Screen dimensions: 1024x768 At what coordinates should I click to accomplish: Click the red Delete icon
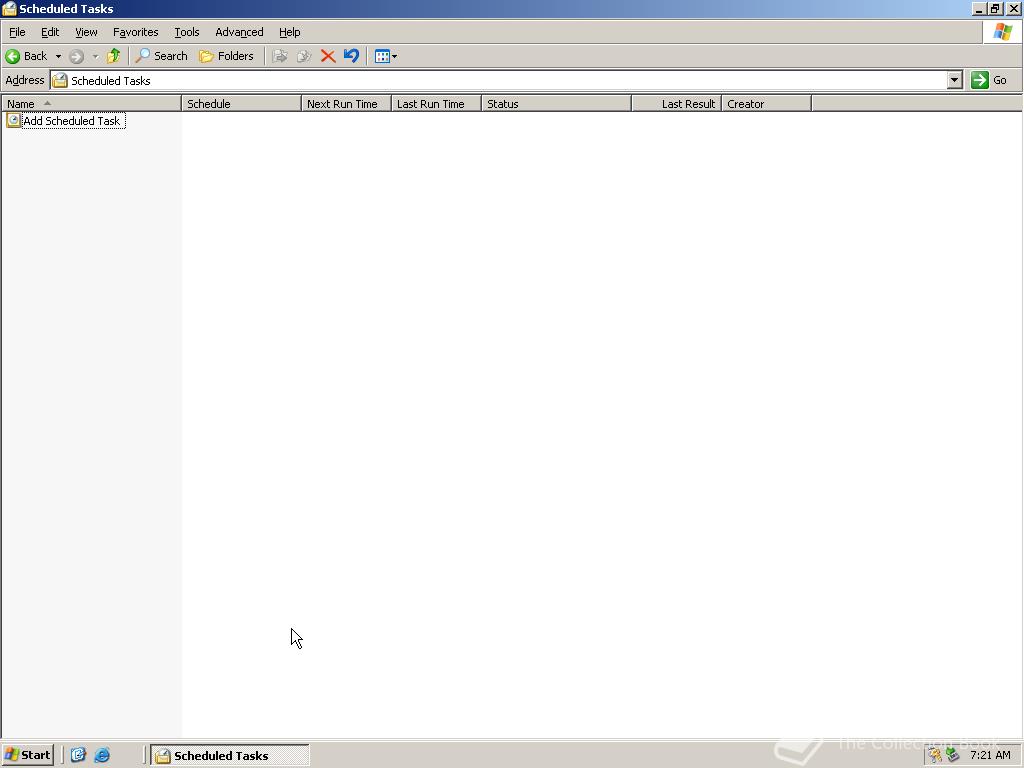click(x=328, y=56)
